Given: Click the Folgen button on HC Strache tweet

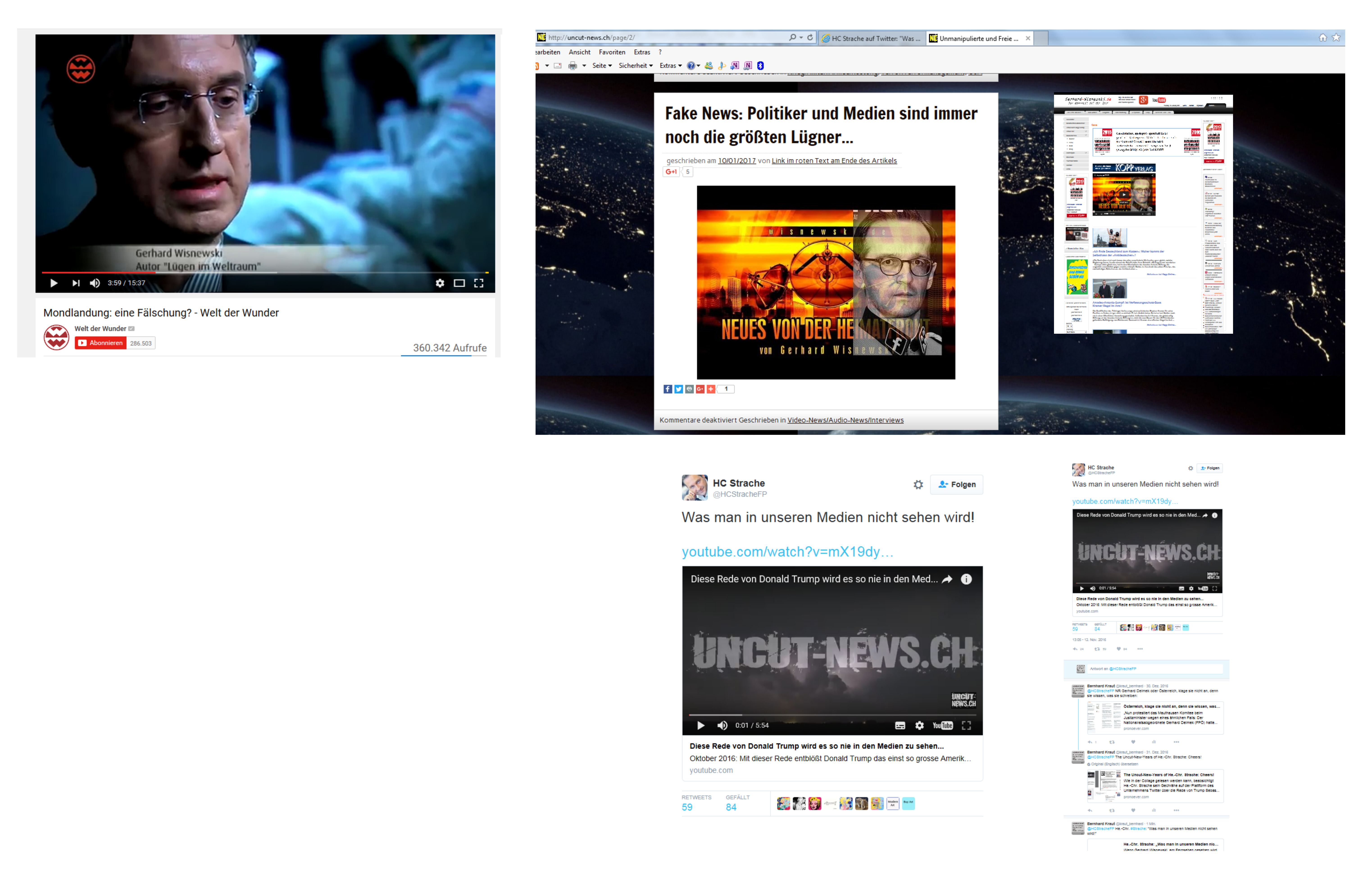Looking at the screenshot, I should (x=956, y=485).
